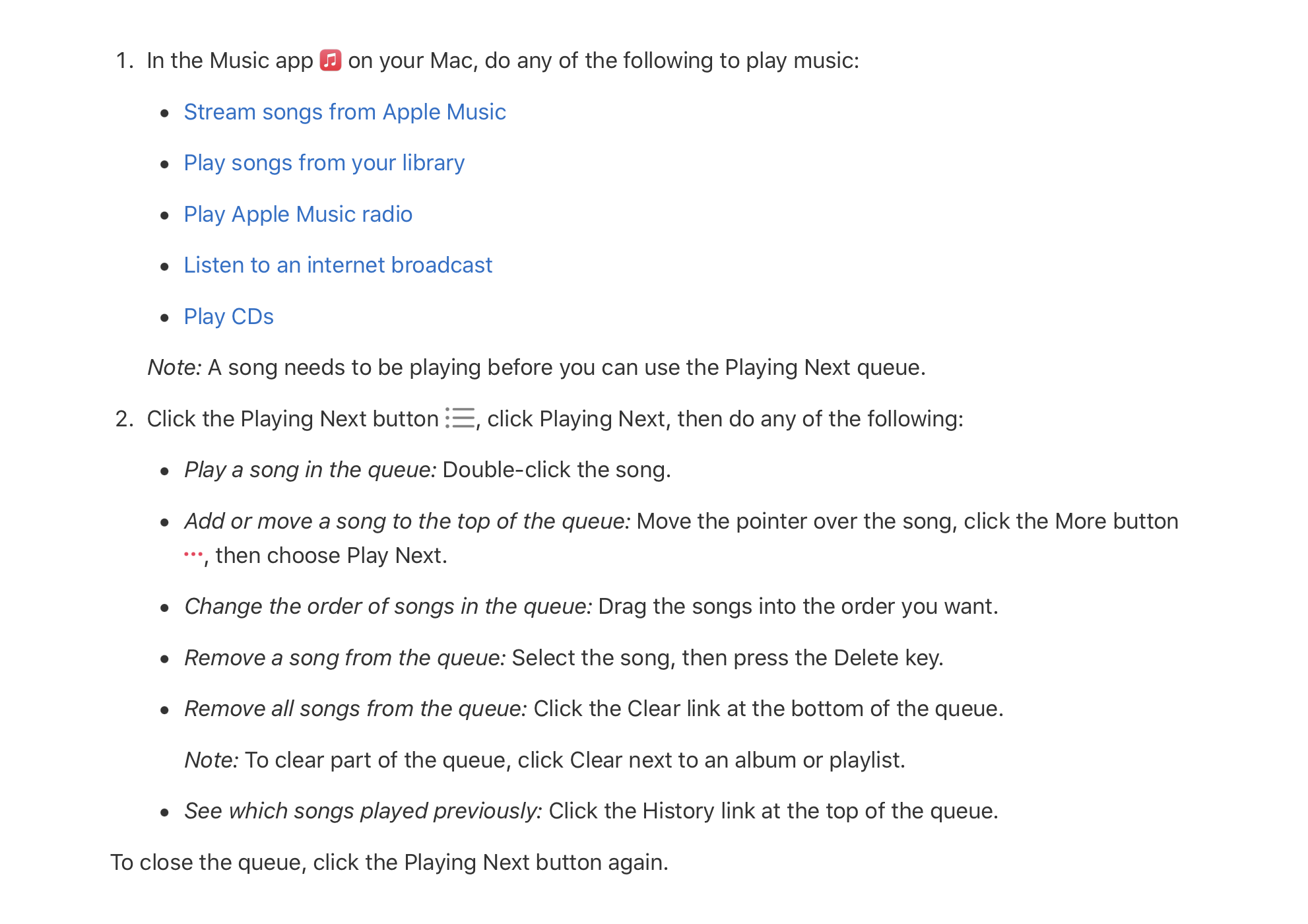
Task: Click the first italic 'Note:' about Playing Next
Action: [x=174, y=367]
